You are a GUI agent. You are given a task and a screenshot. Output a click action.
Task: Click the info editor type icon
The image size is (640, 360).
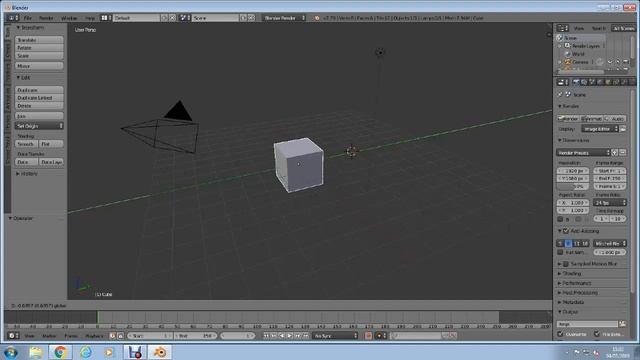(x=14, y=18)
